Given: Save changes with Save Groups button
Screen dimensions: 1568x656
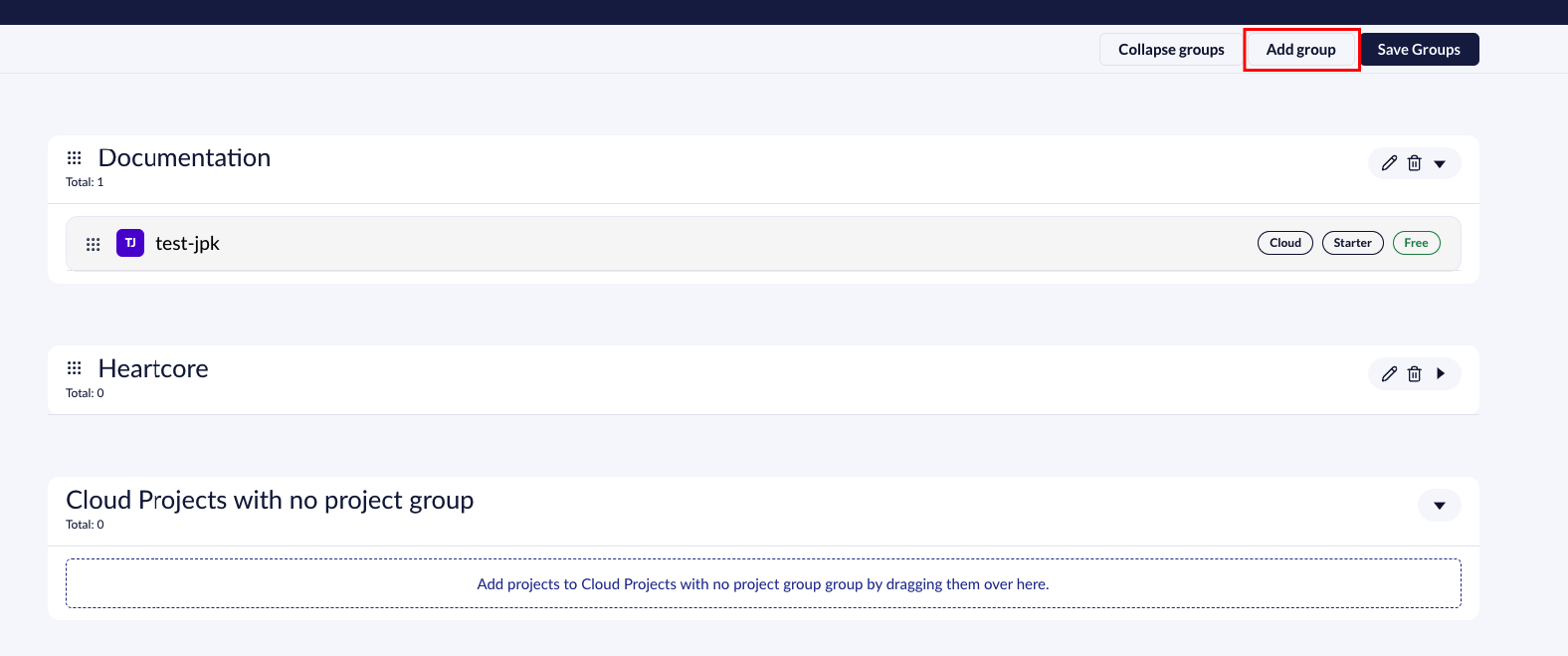Looking at the screenshot, I should 1419,49.
